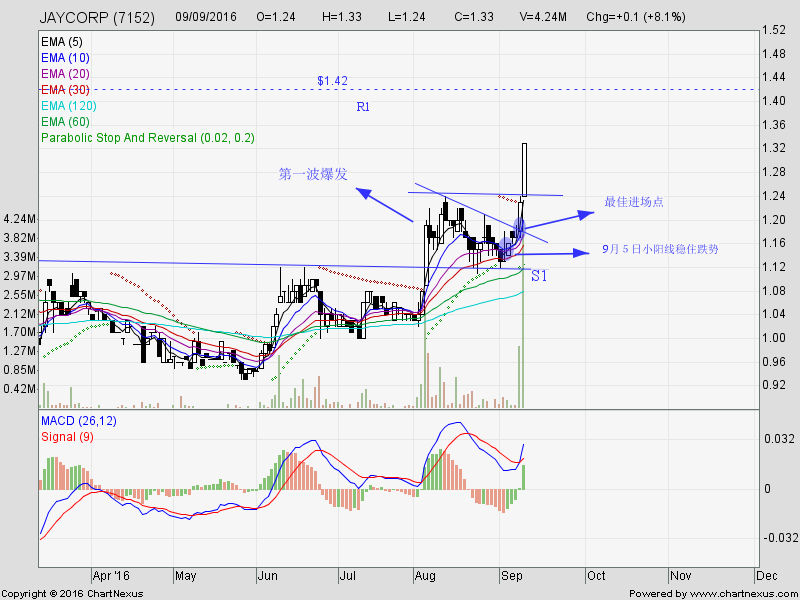Click the JAYCORP (7152) chart title

[97, 17]
